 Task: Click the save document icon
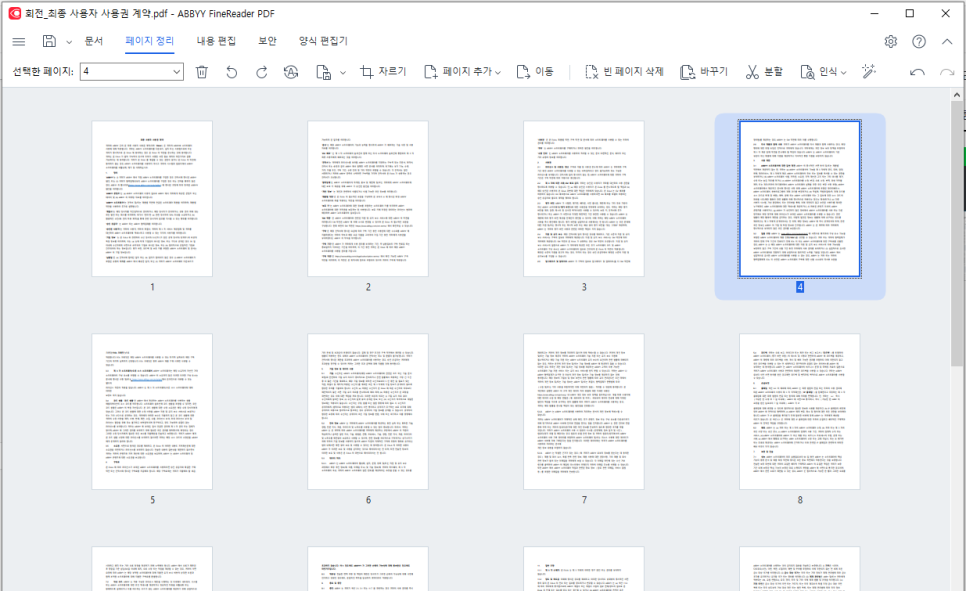(49, 41)
